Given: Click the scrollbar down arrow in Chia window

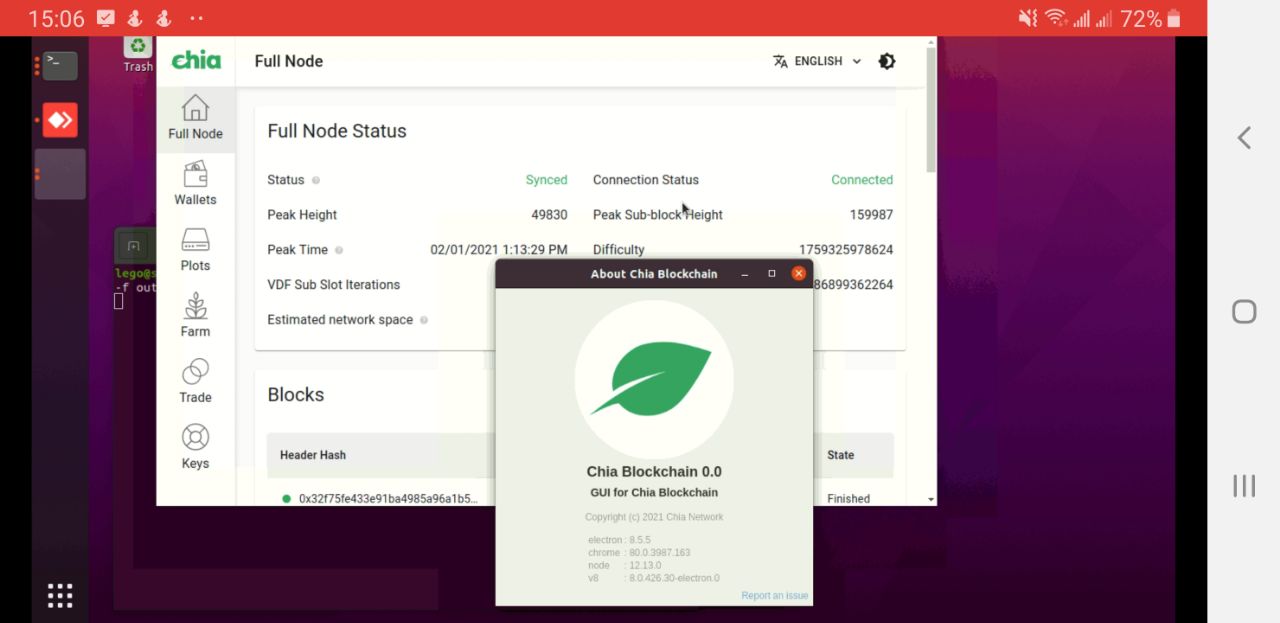Looking at the screenshot, I should click(x=931, y=499).
